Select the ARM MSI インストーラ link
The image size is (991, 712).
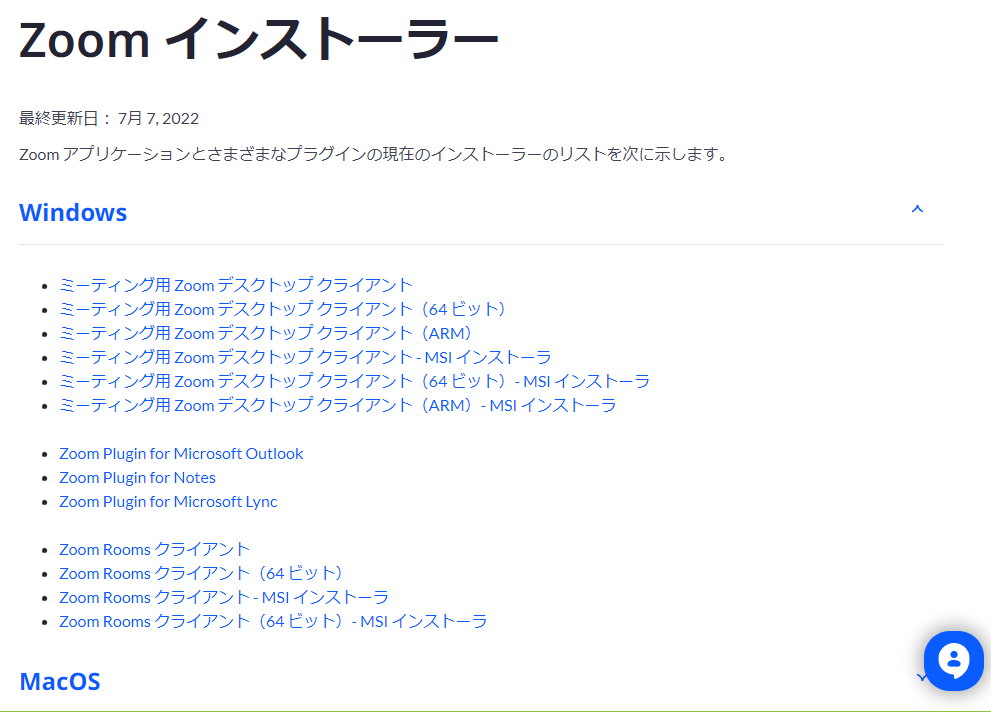[x=338, y=405]
